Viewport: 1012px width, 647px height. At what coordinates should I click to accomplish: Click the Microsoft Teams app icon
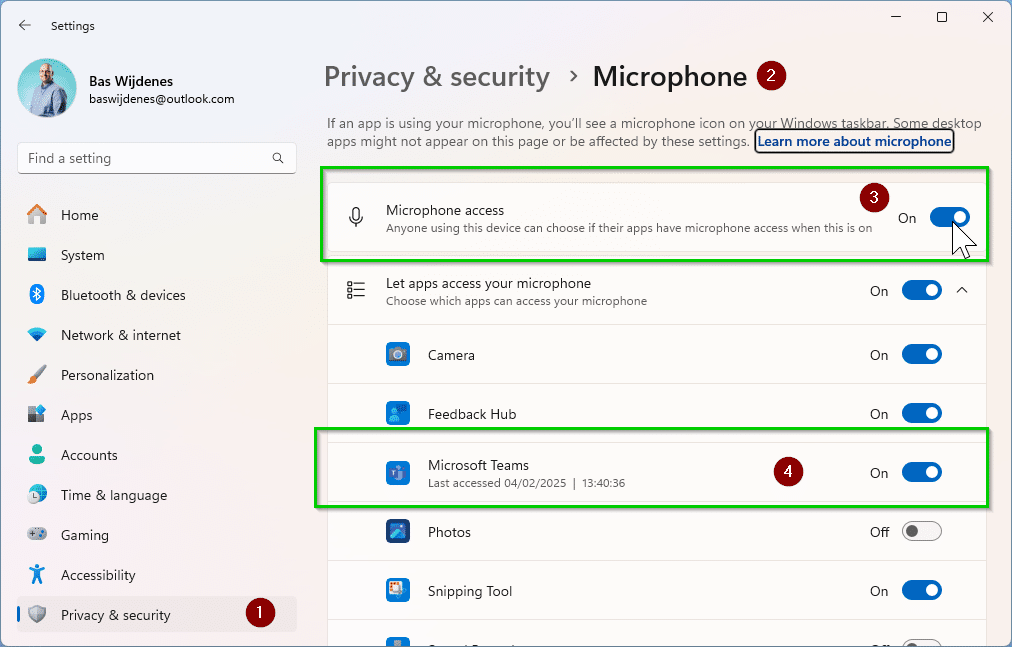pos(399,473)
